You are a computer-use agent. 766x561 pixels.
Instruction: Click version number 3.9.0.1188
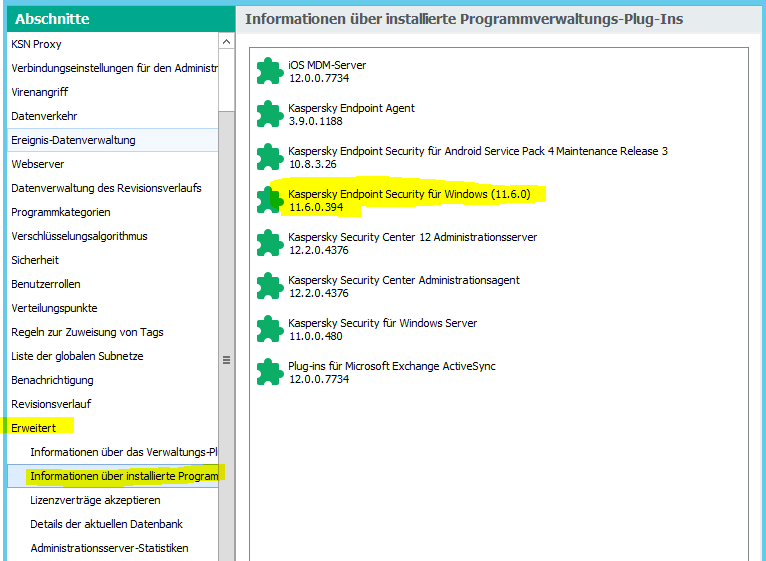point(316,121)
